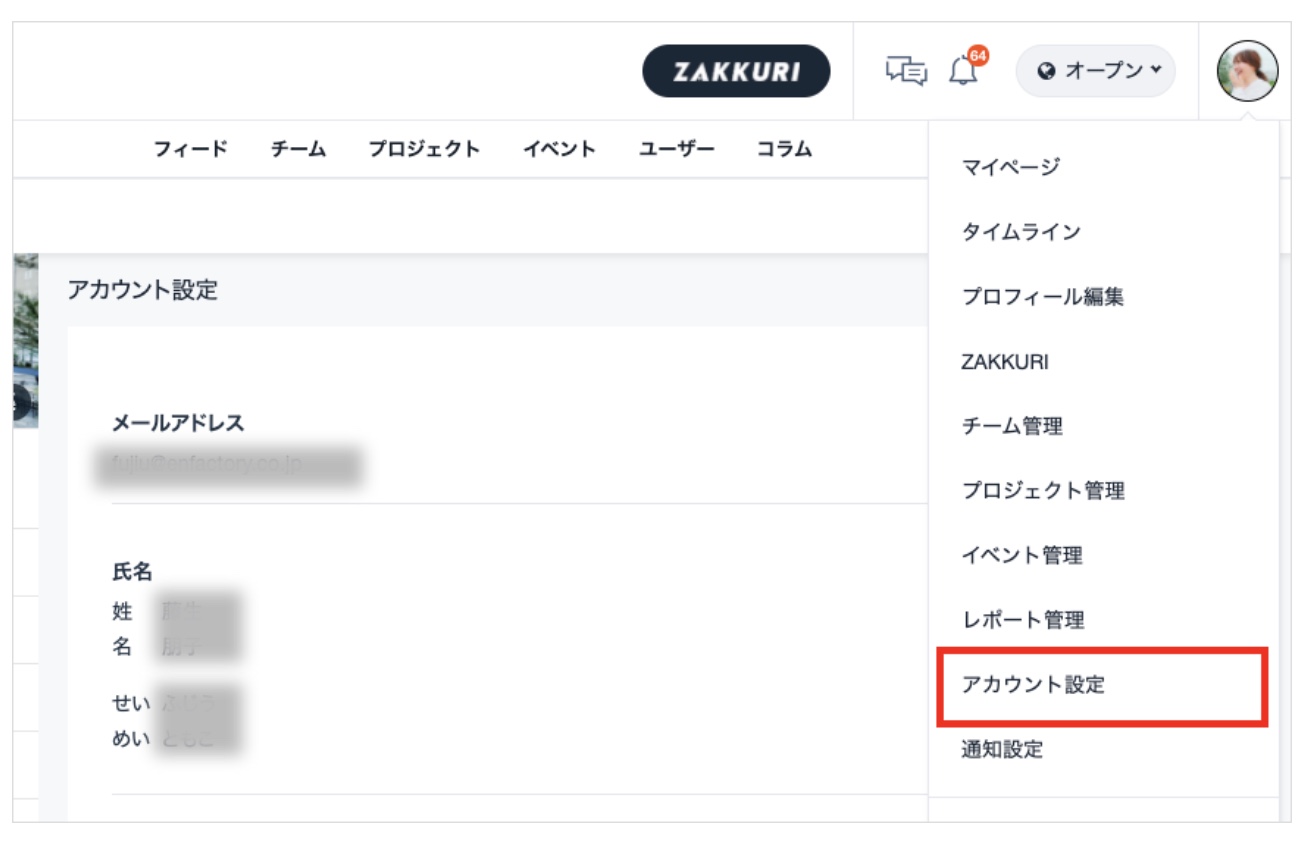Click the blurred email address field
Viewport: 1310px width, 842px height.
(x=228, y=467)
